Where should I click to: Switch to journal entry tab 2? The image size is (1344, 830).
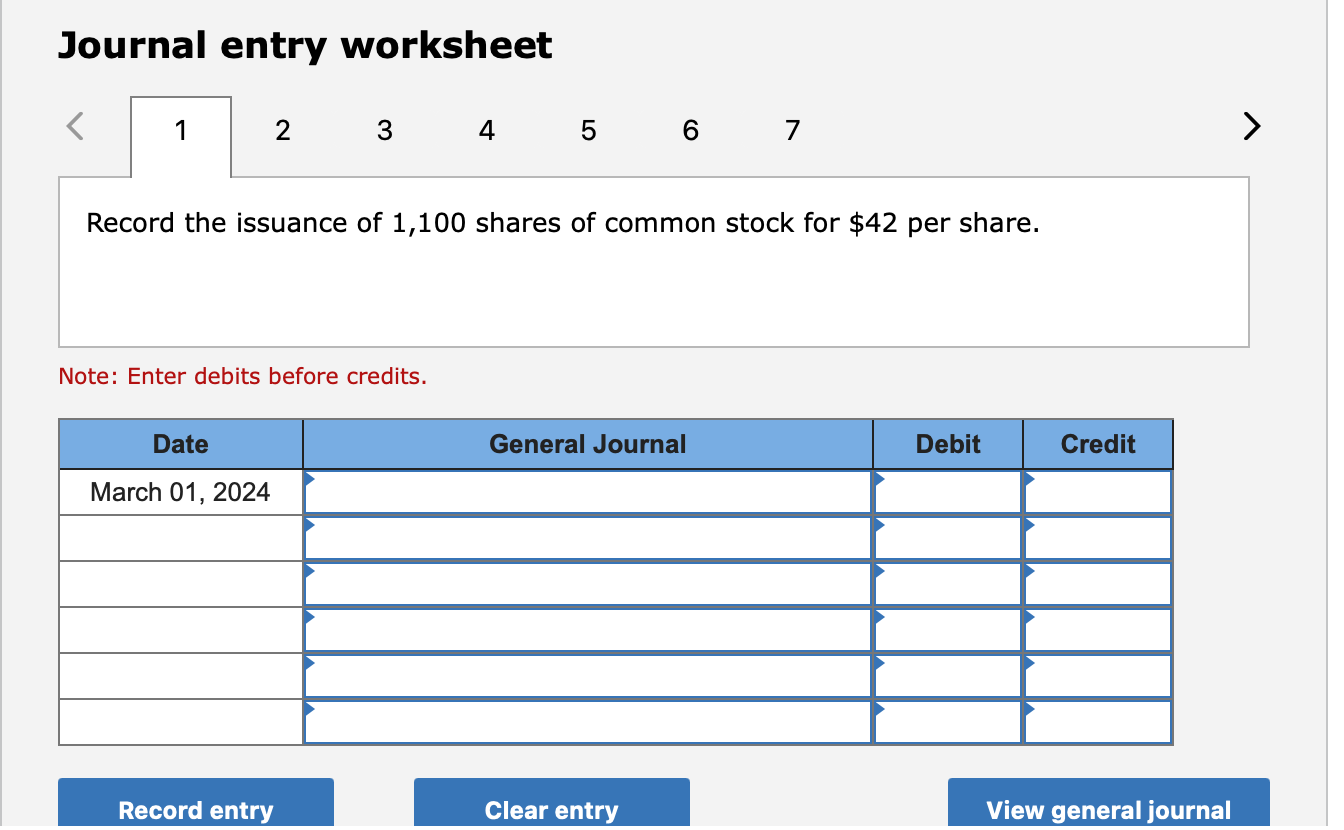(x=283, y=130)
